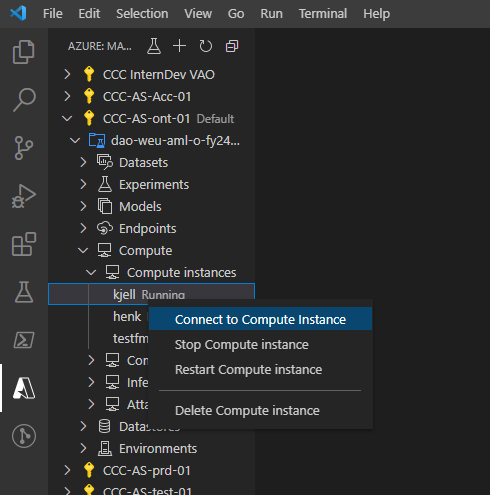This screenshot has width=490, height=495.
Task: Refresh the Azure Machine Learning tree
Action: pos(205,46)
